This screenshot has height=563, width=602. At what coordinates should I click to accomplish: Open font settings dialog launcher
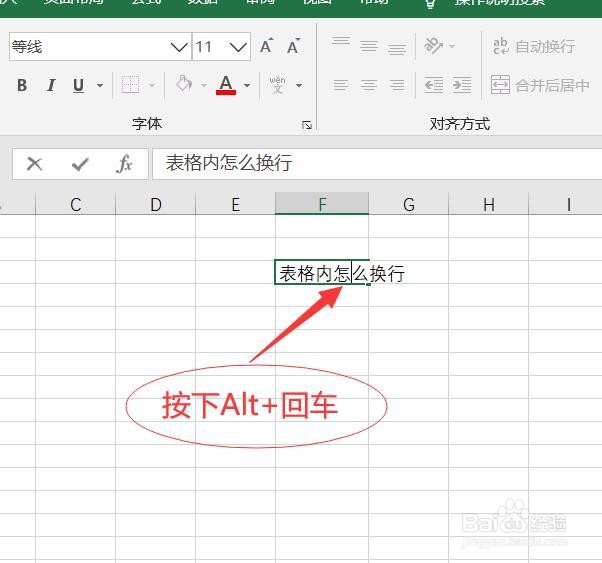(307, 125)
